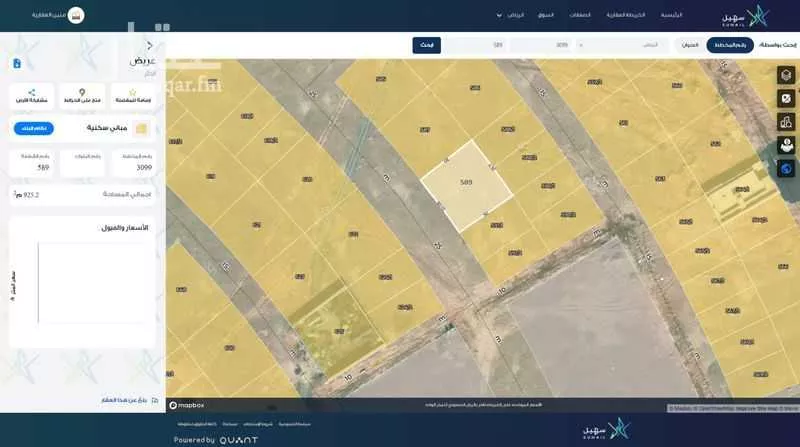The height and width of the screenshot is (447, 800).
Task: Open parcel in maps pin card
Action: [82, 95]
